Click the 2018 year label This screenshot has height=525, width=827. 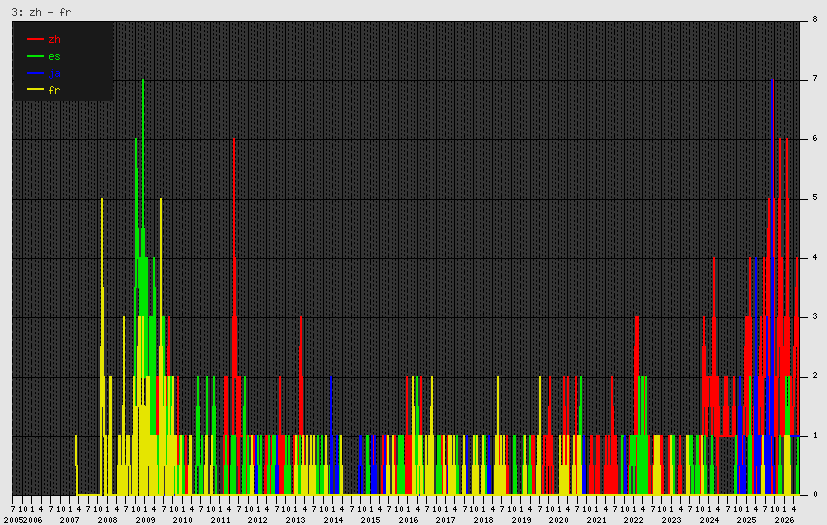(484, 520)
